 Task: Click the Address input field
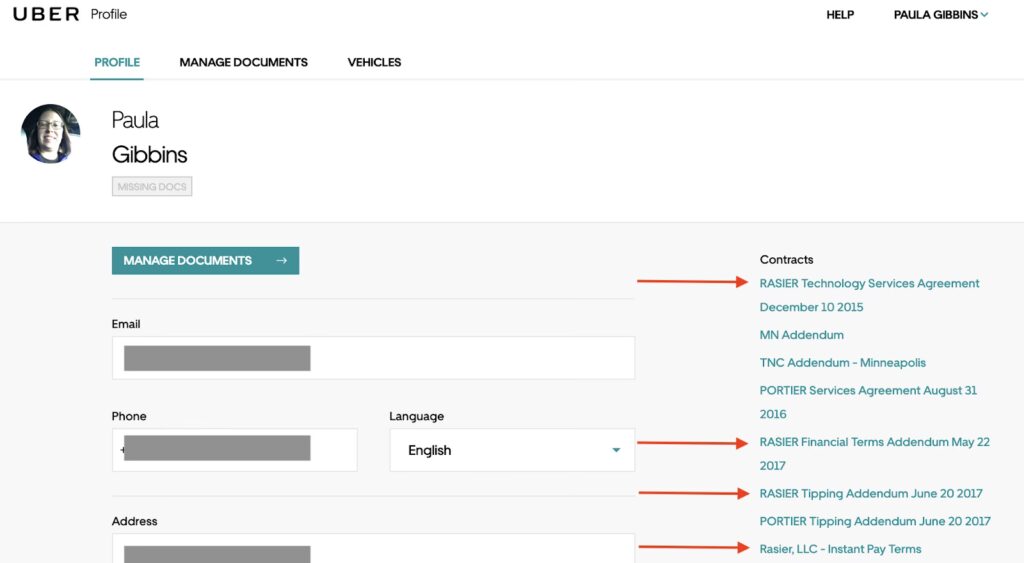coord(373,549)
